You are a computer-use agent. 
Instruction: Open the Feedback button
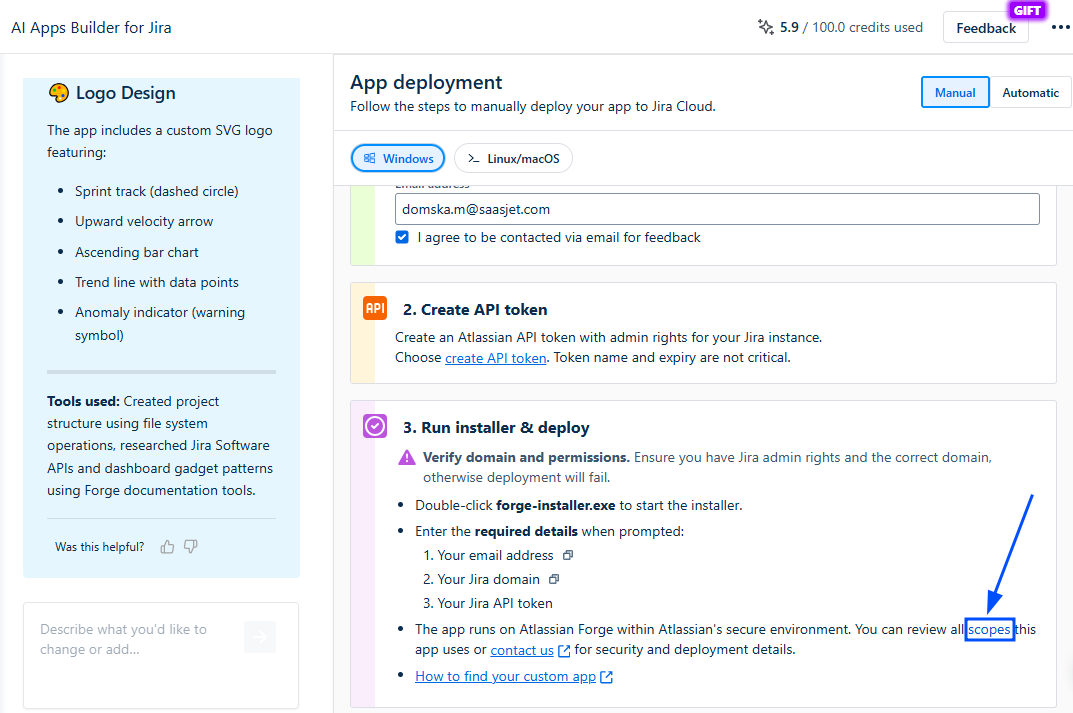pyautogui.click(x=985, y=28)
